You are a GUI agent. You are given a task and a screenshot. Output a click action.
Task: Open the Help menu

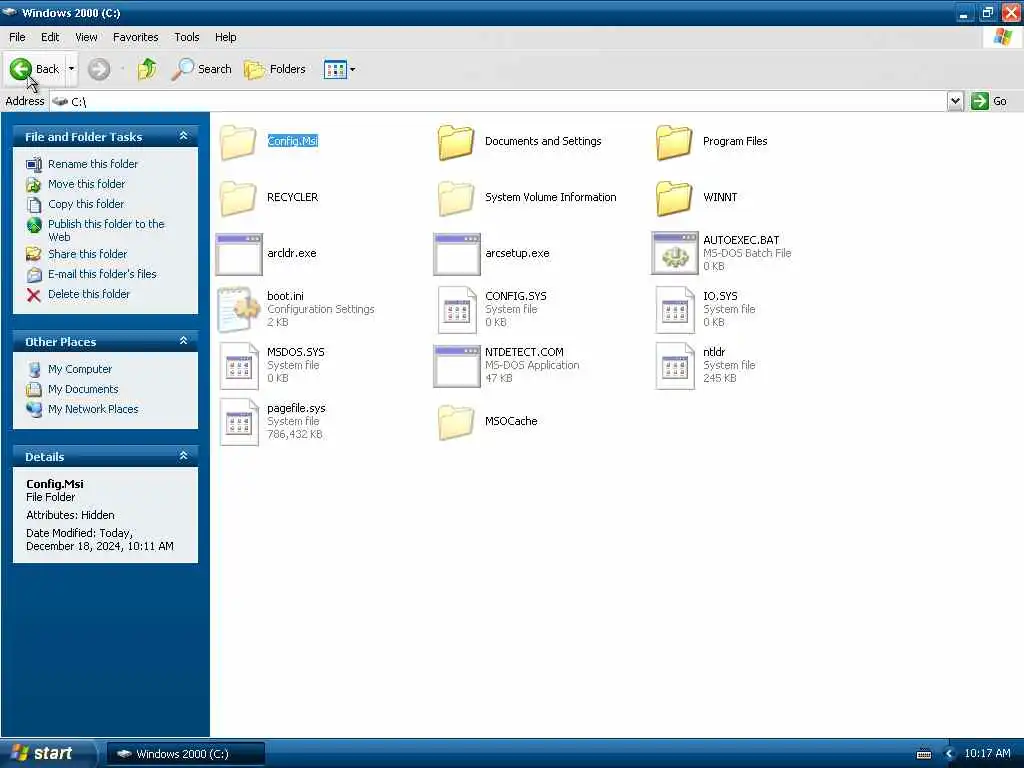(225, 37)
